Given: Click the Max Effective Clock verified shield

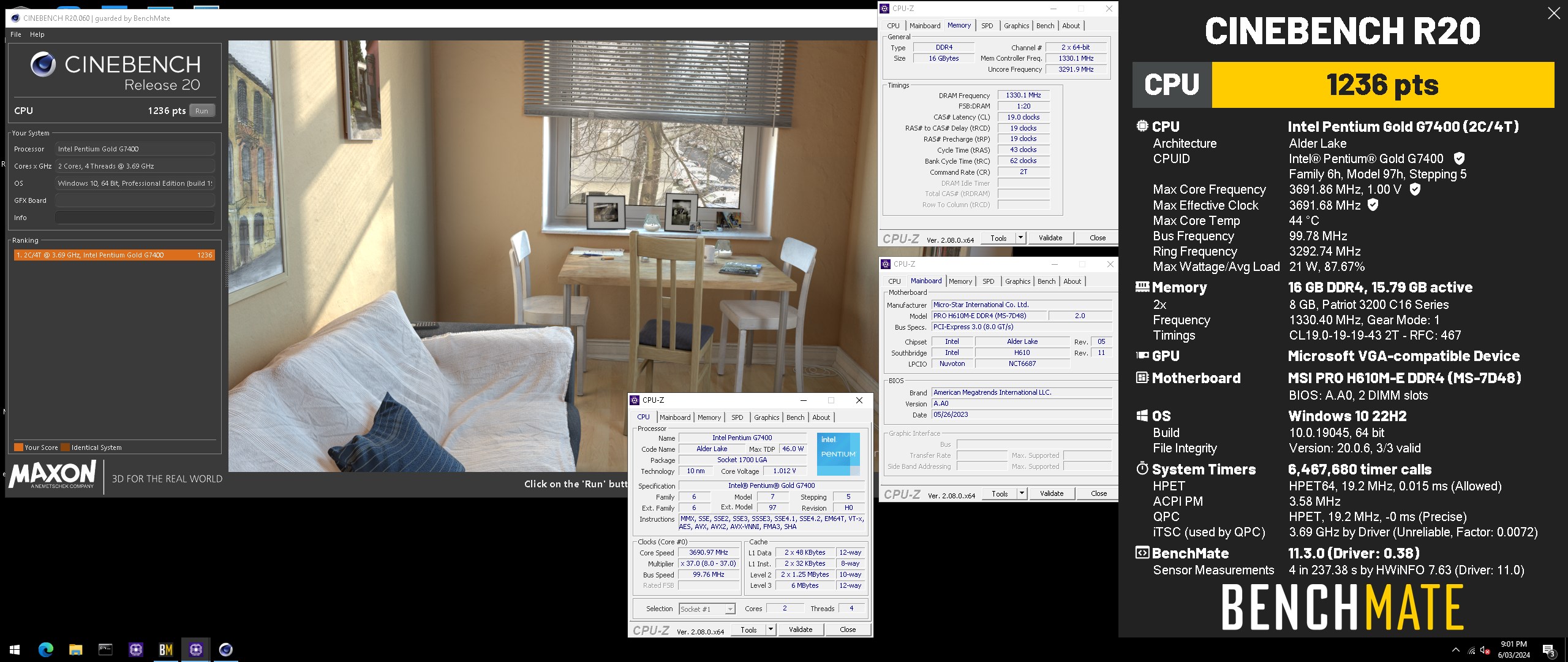Looking at the screenshot, I should [1373, 205].
